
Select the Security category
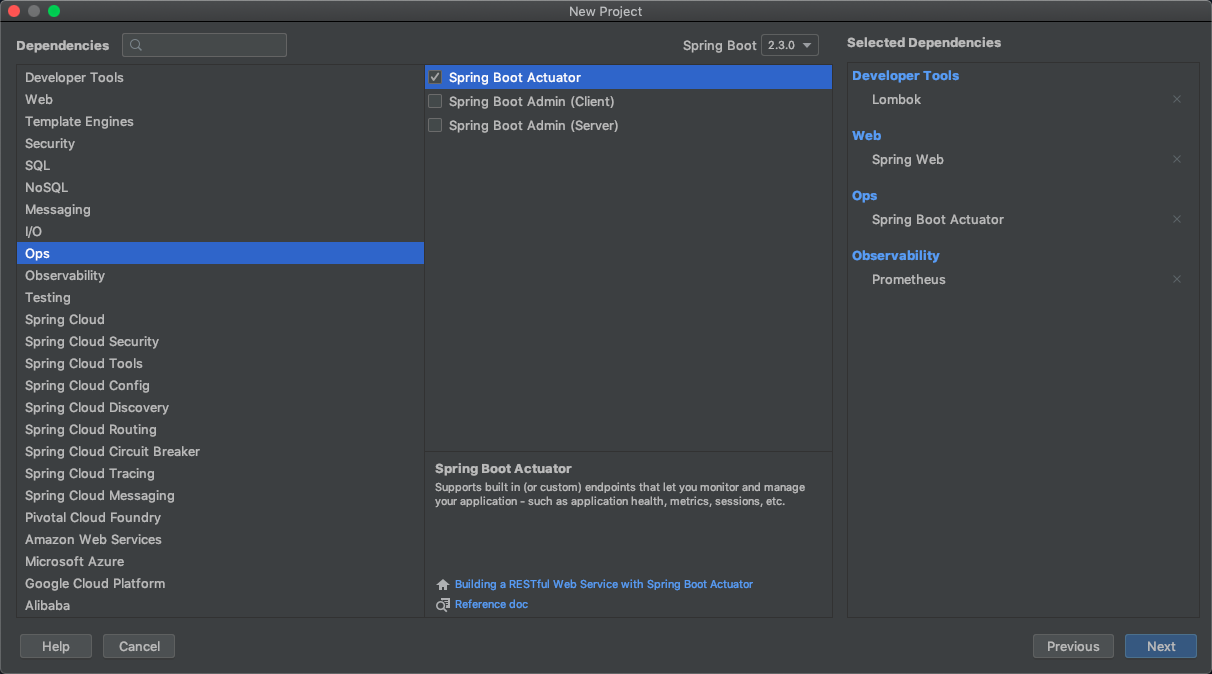tap(220, 143)
